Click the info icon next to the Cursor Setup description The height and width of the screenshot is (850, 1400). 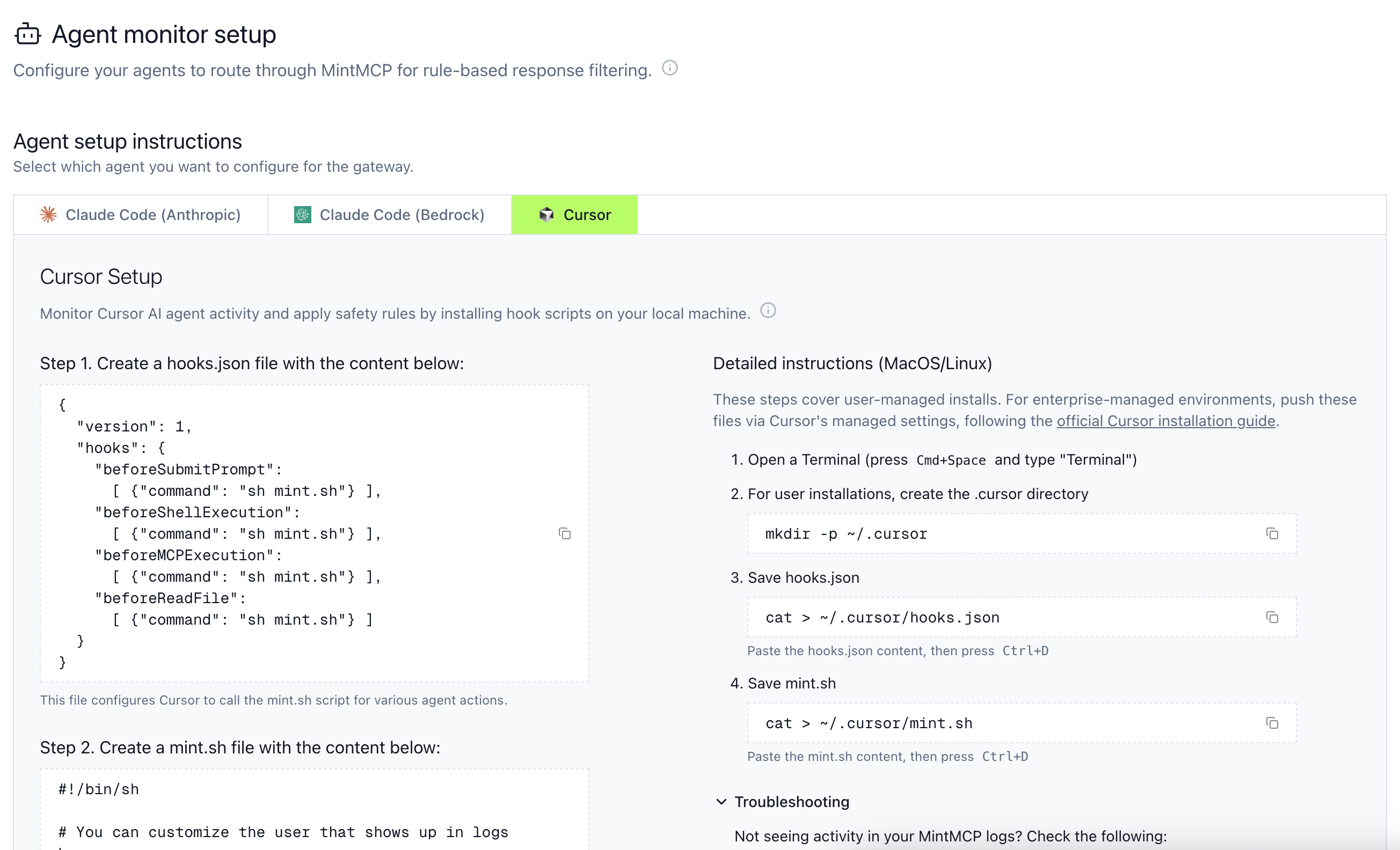768,311
